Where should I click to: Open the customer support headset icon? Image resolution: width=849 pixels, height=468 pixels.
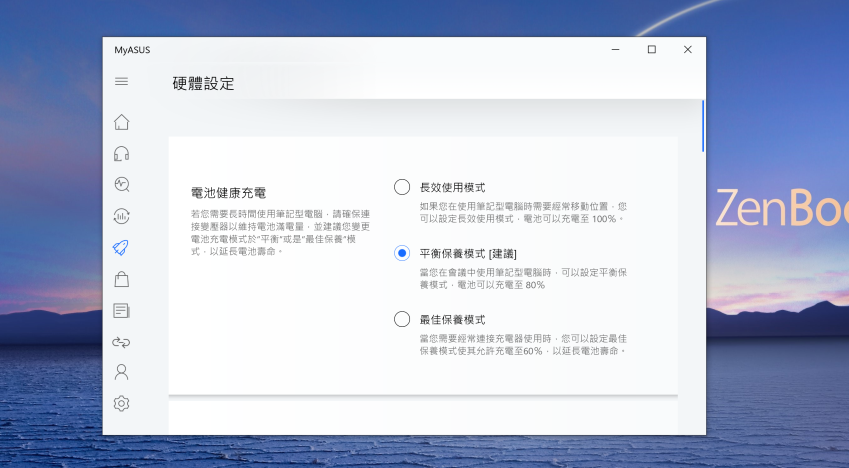click(x=121, y=154)
